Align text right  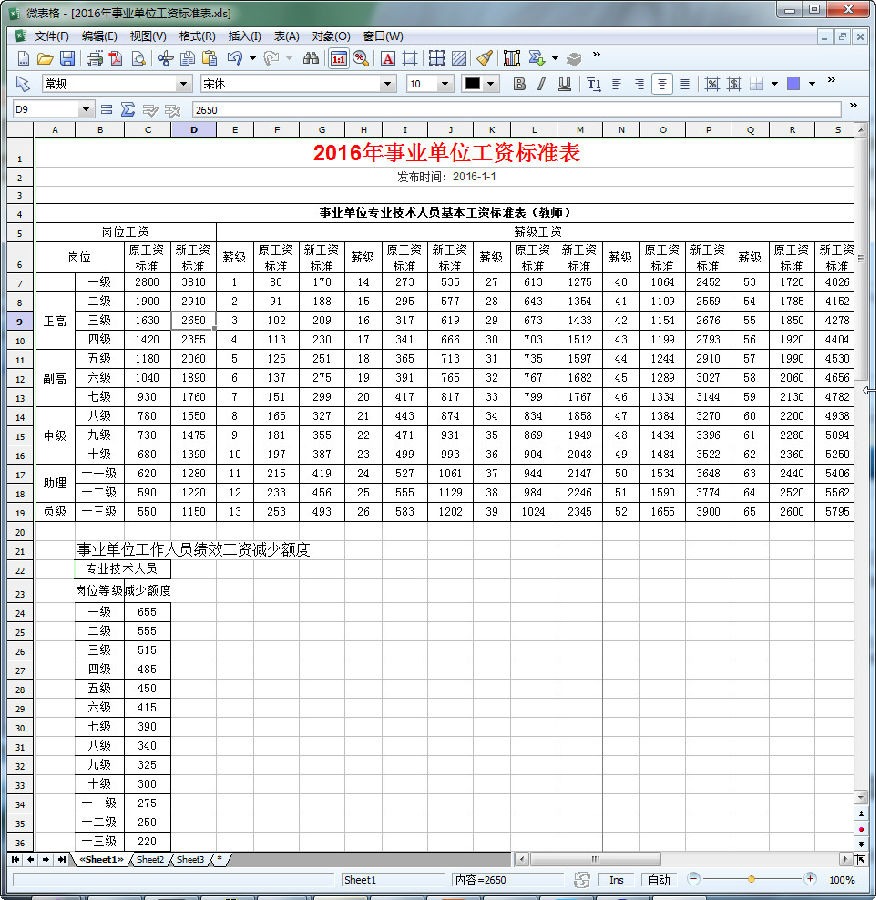639,84
